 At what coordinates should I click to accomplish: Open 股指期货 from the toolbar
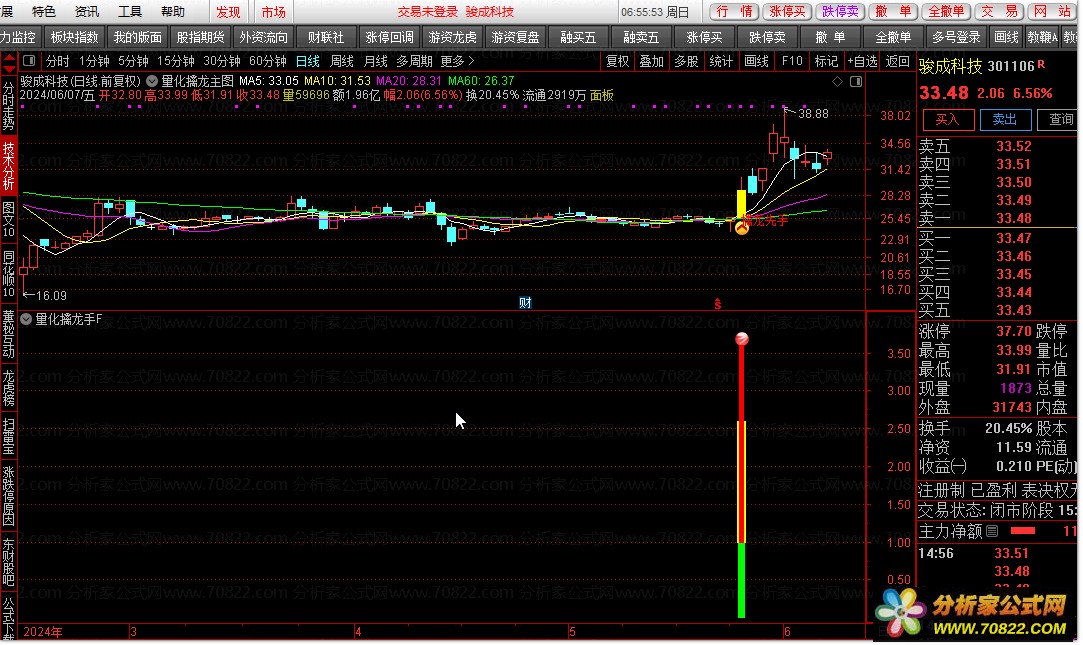click(200, 37)
